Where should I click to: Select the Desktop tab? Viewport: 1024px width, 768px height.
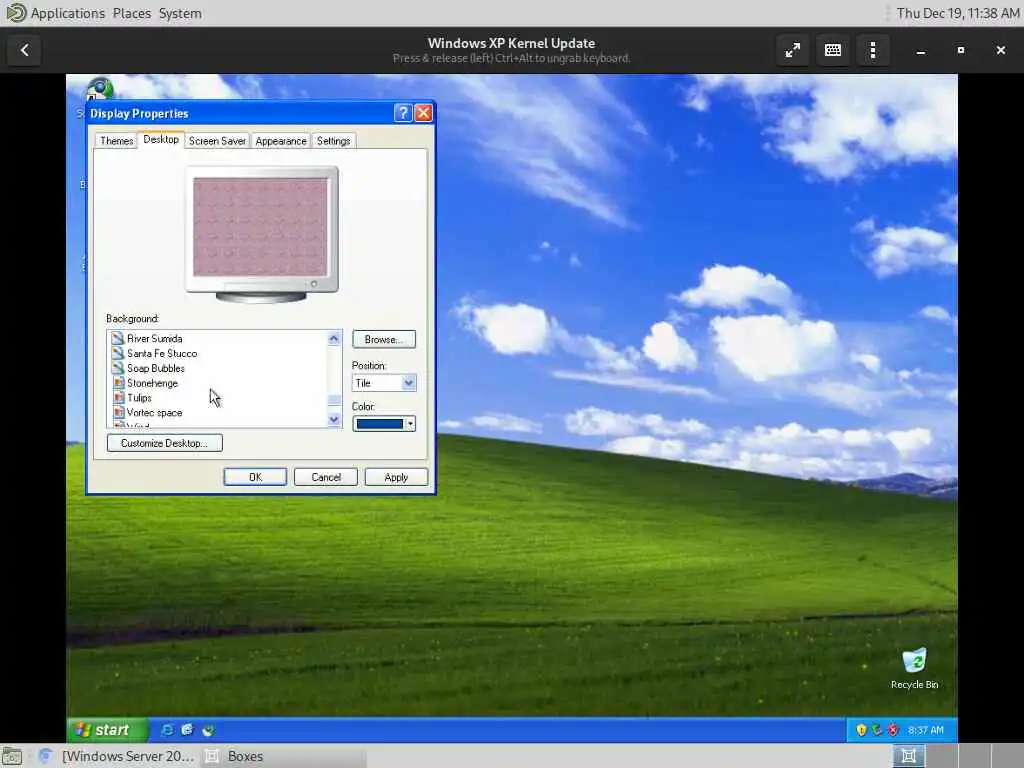point(161,140)
